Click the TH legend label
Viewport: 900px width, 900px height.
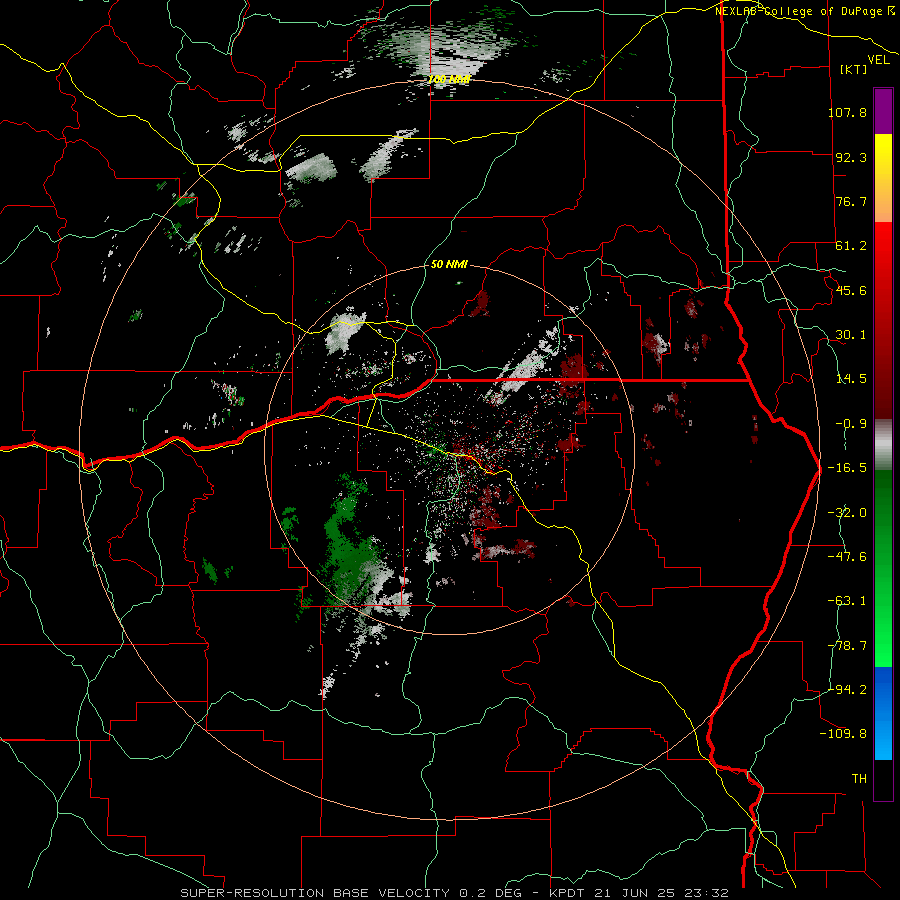859,779
